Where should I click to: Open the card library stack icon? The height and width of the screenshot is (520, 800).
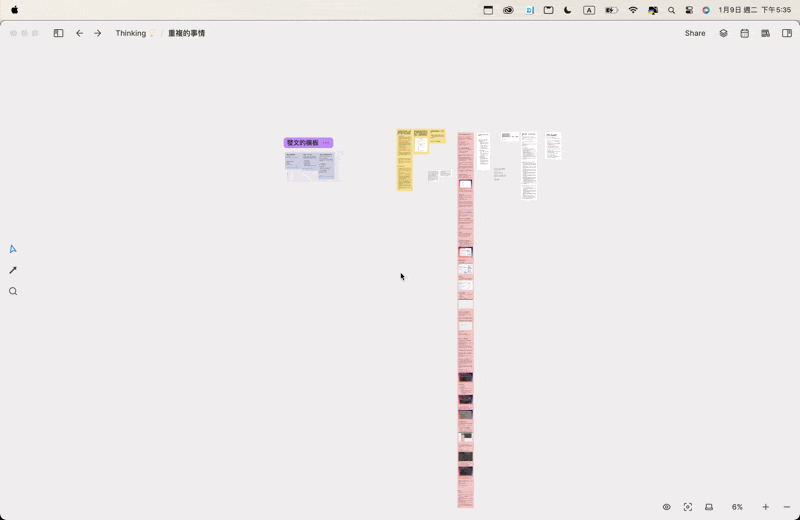(x=723, y=33)
